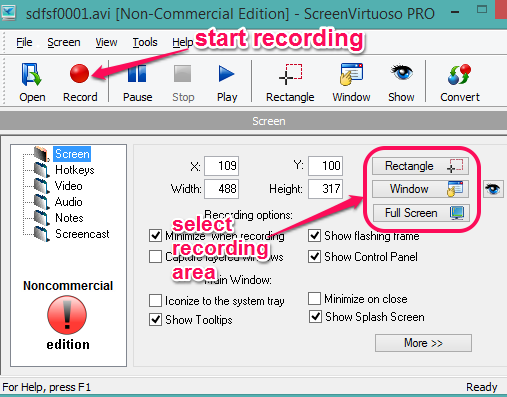The image size is (507, 397).
Task: Select Hotkeys in the settings tree
Action: [75, 170]
